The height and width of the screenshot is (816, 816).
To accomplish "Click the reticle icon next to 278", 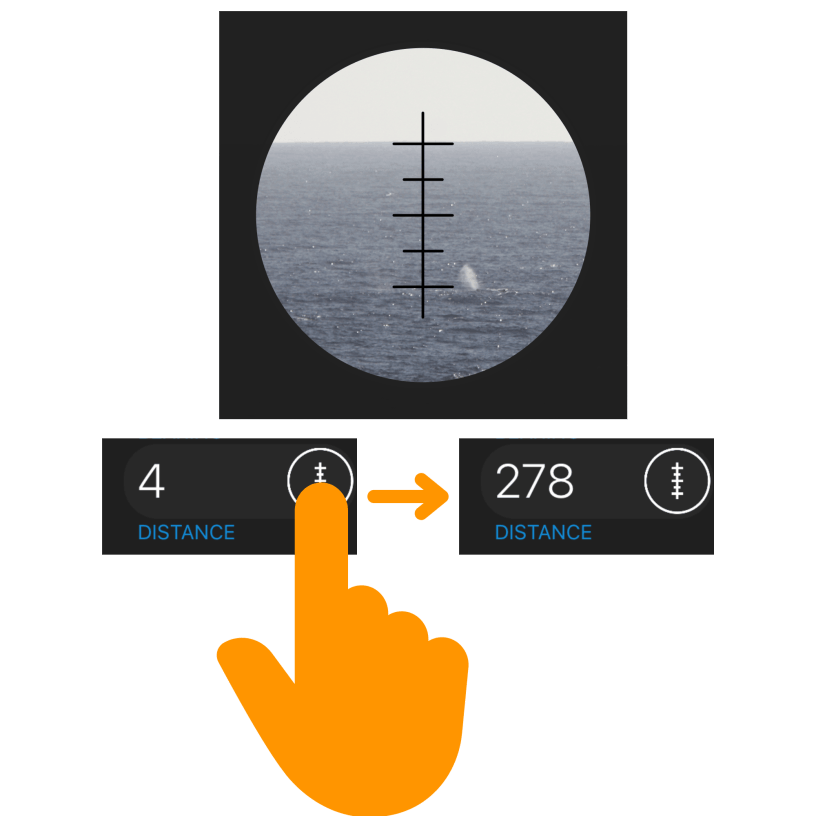I will (677, 480).
